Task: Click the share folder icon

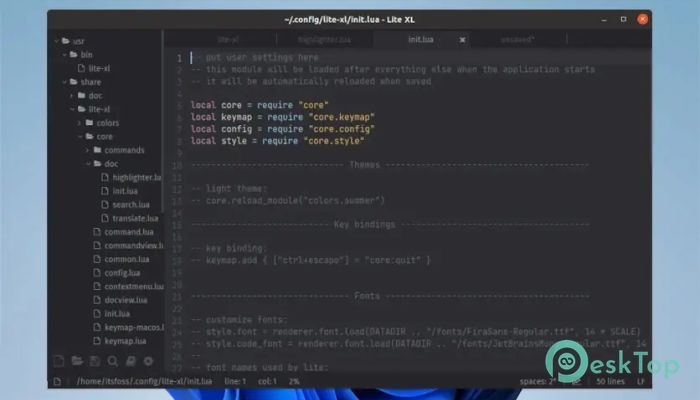Action: click(74, 82)
